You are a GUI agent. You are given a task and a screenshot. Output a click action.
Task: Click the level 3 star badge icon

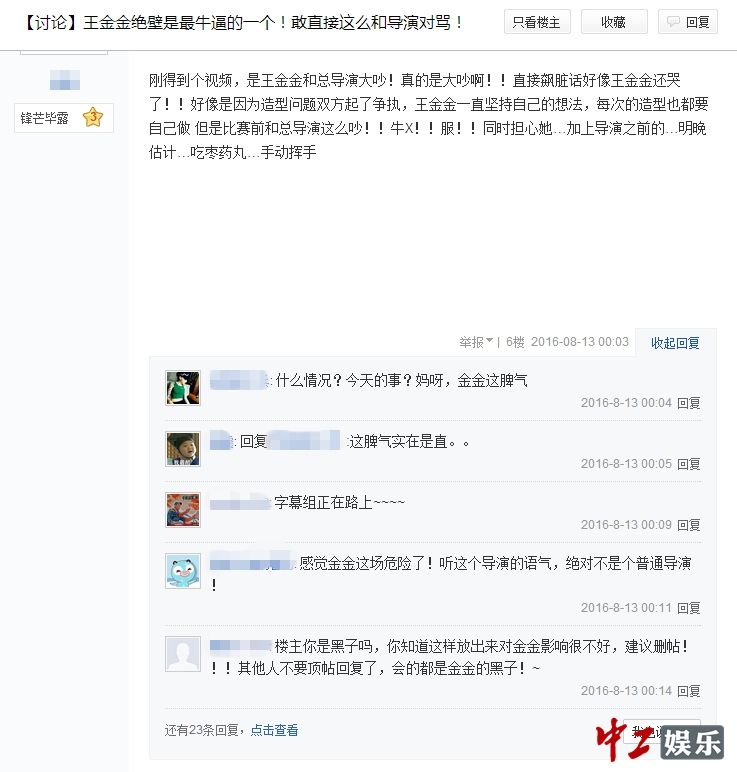point(93,118)
